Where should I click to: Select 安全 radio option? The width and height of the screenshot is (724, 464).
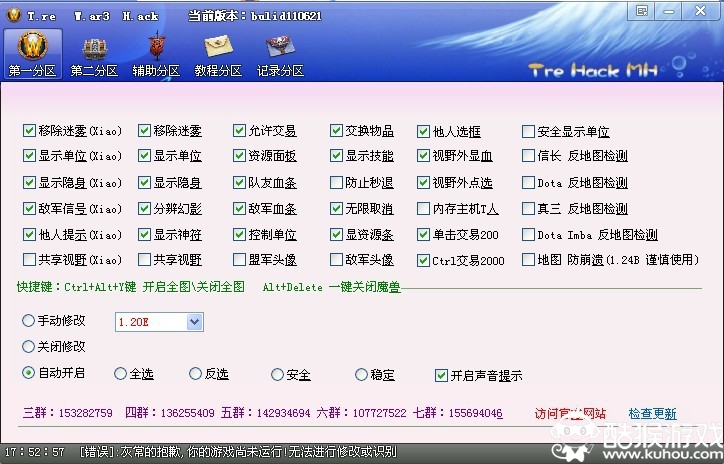[277, 374]
